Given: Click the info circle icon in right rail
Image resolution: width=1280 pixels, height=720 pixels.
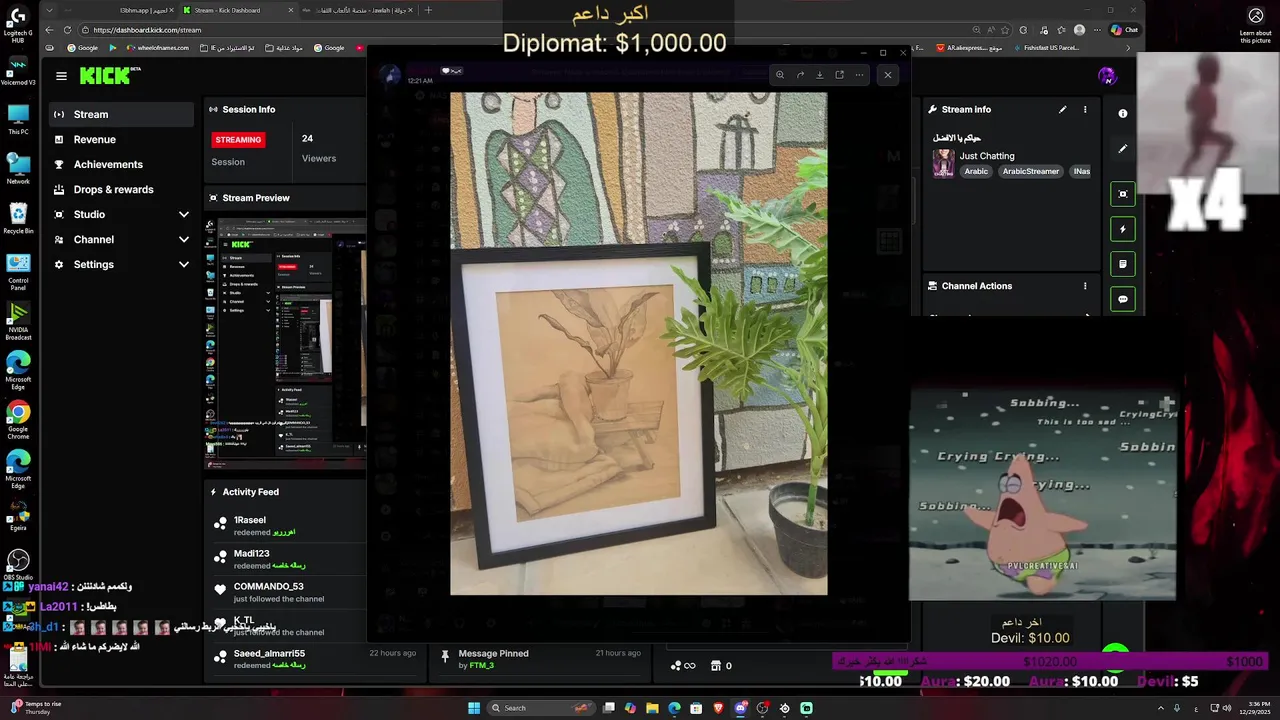Looking at the screenshot, I should (x=1122, y=114).
